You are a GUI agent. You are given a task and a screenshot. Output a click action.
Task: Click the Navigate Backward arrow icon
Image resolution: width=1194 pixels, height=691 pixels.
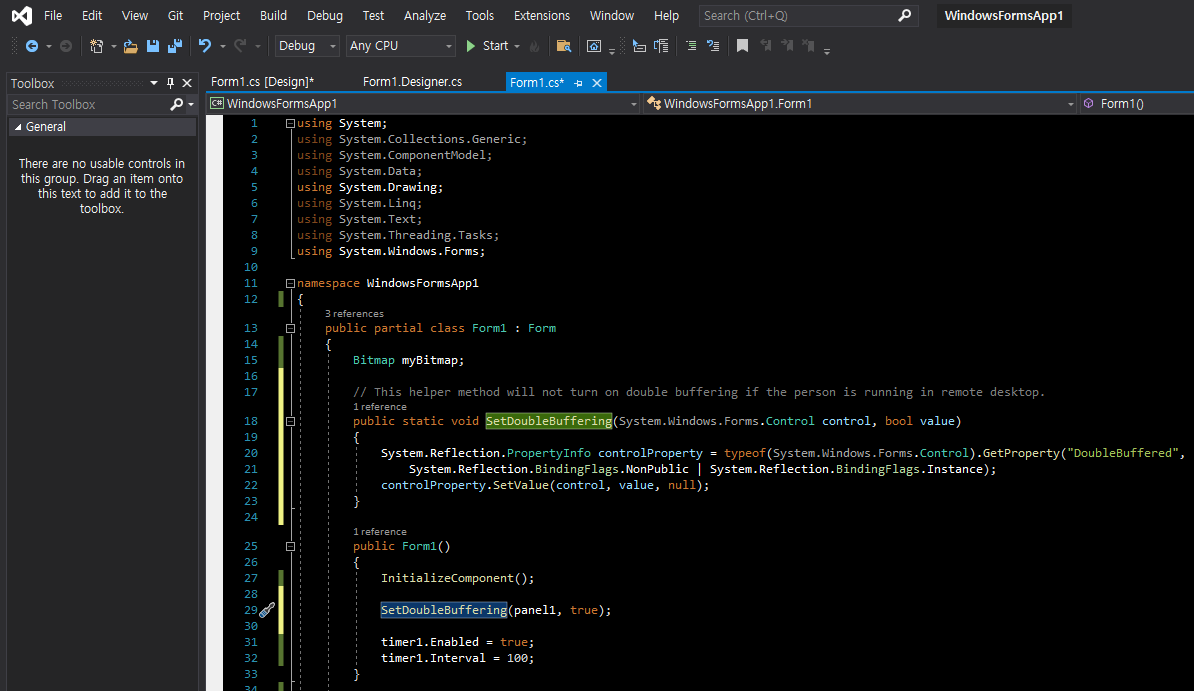point(32,46)
